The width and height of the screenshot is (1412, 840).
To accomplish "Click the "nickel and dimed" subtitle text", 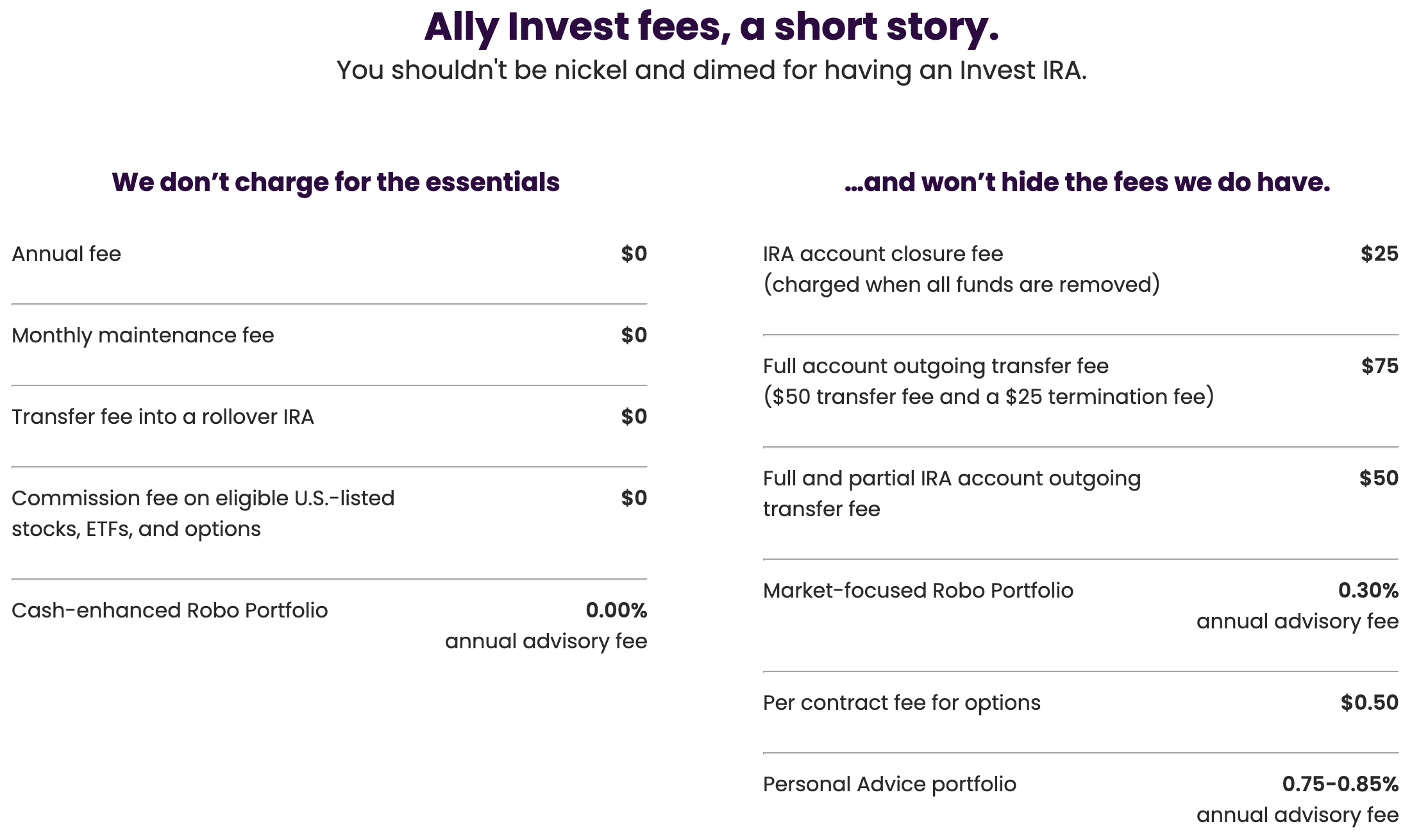I will tap(711, 70).
